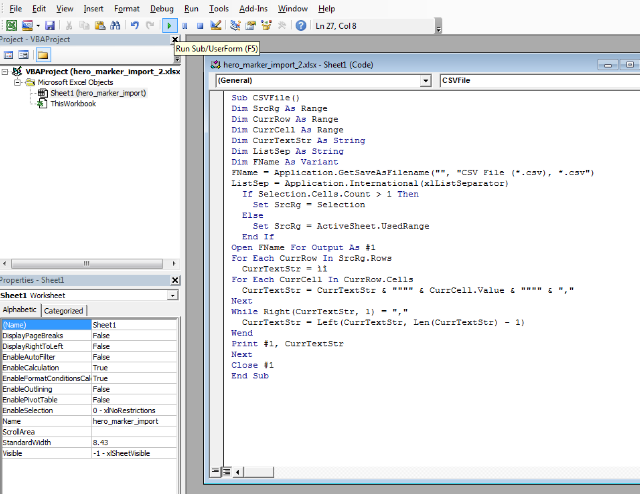Toggle Design Mode icon in toolbar
Viewport: 640px width, 494px height.
pyautogui.click(x=217, y=24)
